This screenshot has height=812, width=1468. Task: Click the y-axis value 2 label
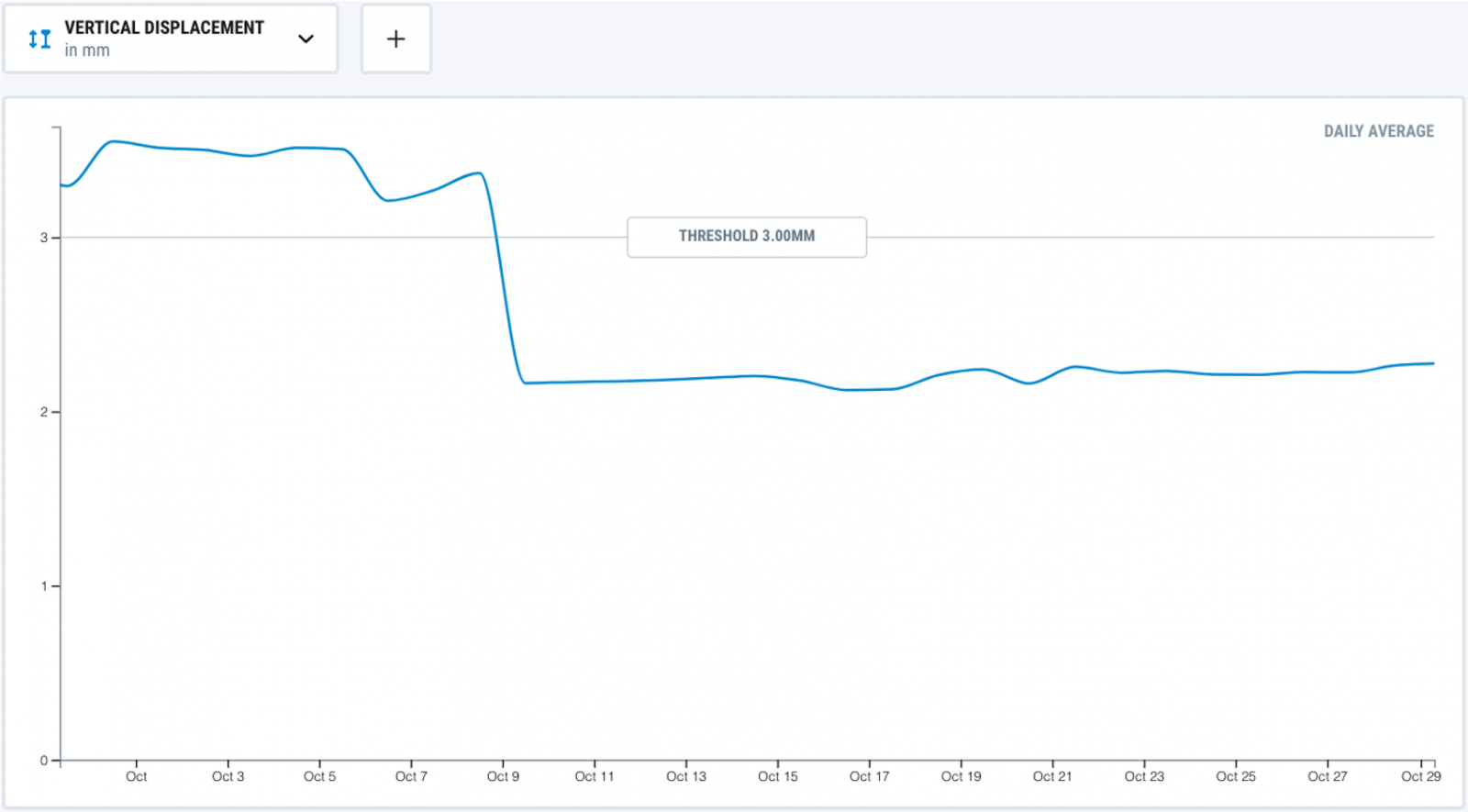pyautogui.click(x=43, y=412)
